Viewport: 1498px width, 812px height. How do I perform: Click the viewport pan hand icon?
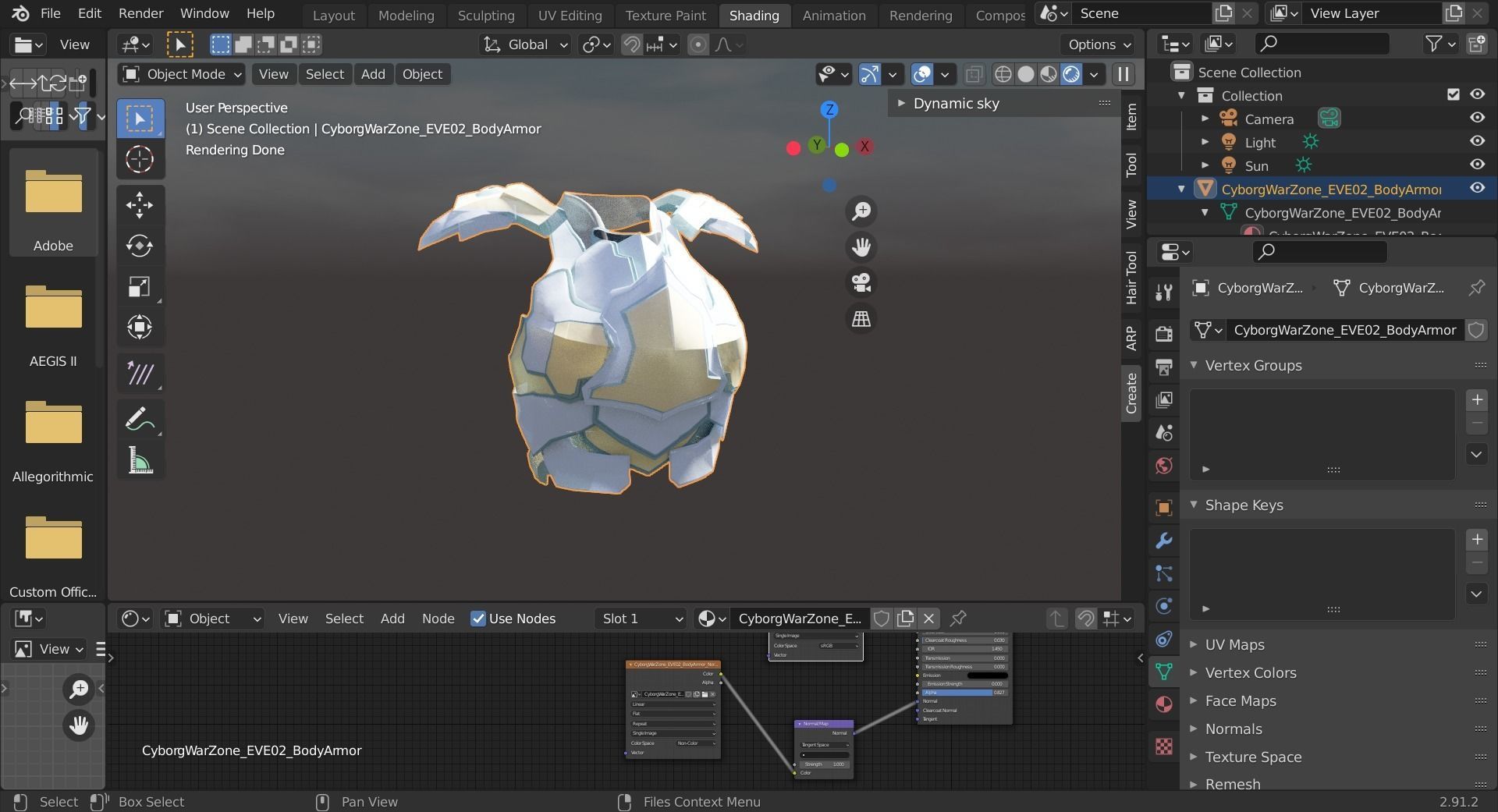861,247
